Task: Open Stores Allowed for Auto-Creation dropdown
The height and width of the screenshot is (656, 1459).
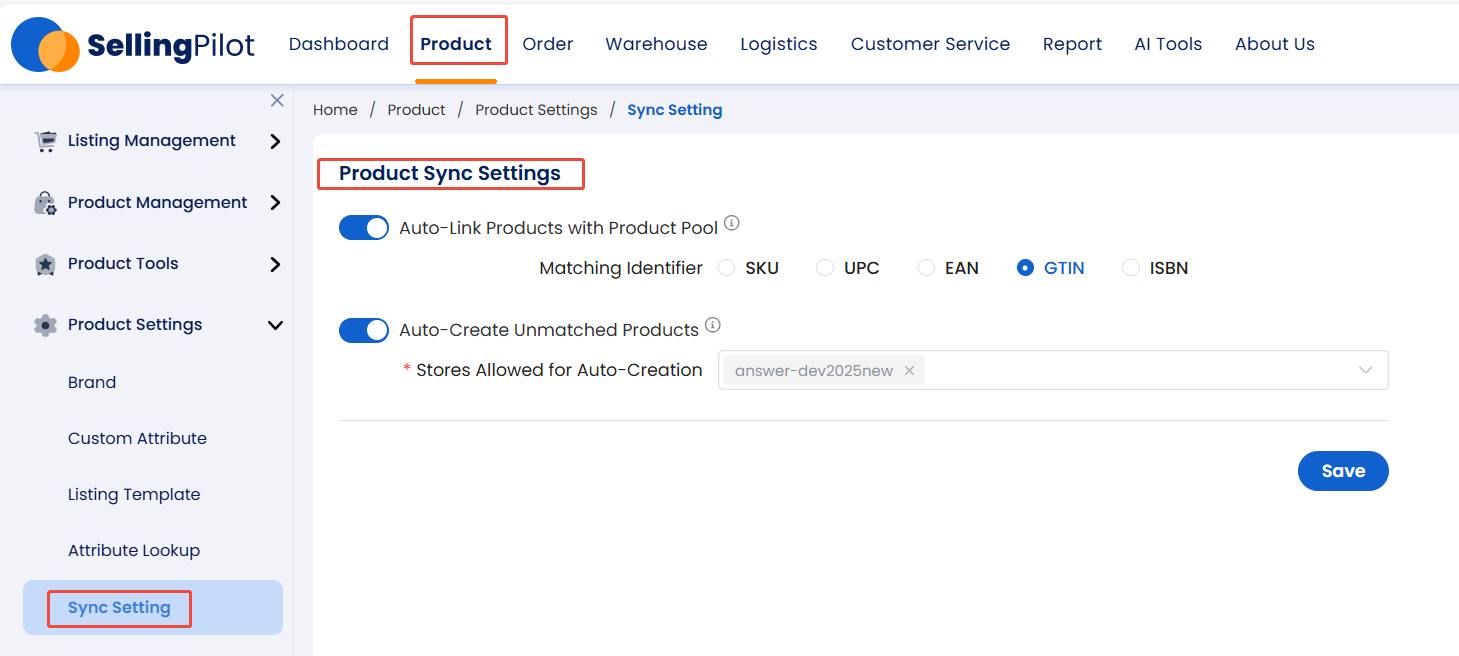Action: pos(1365,370)
